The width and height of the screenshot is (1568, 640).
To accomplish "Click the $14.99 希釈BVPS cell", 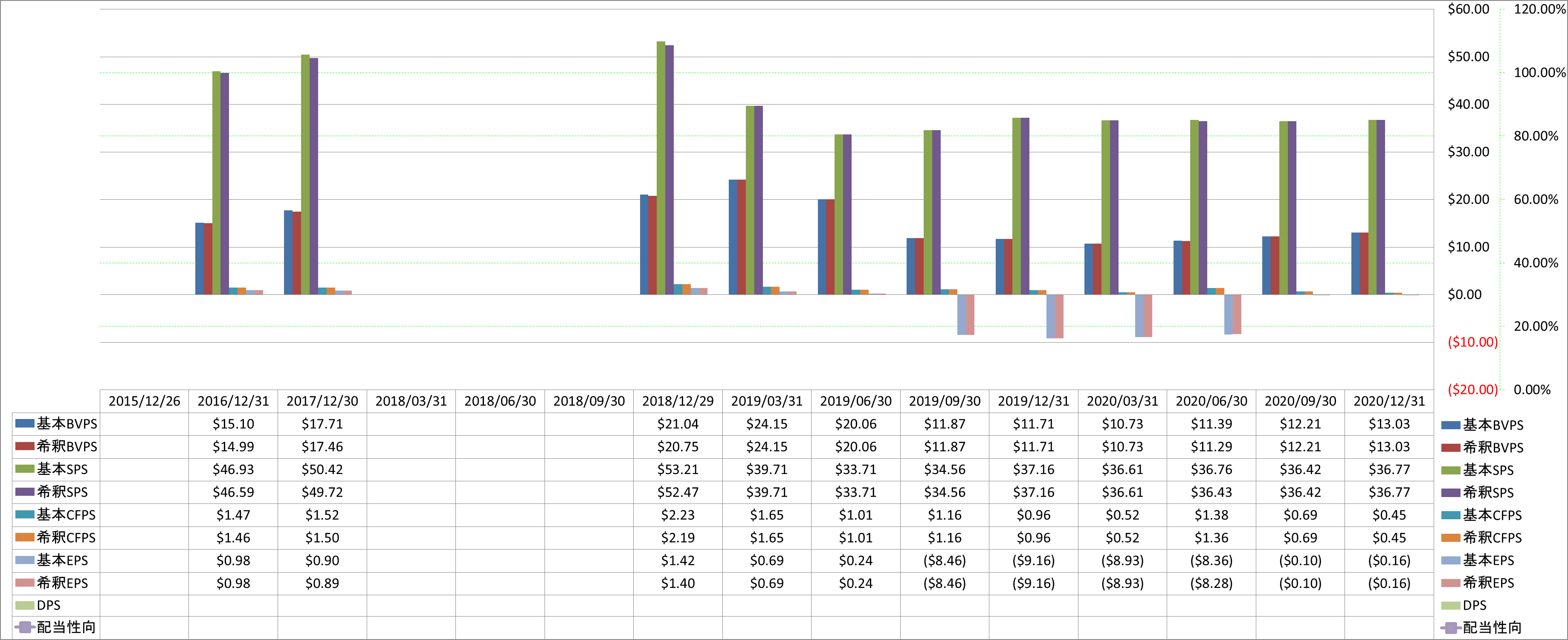I will pyautogui.click(x=233, y=446).
